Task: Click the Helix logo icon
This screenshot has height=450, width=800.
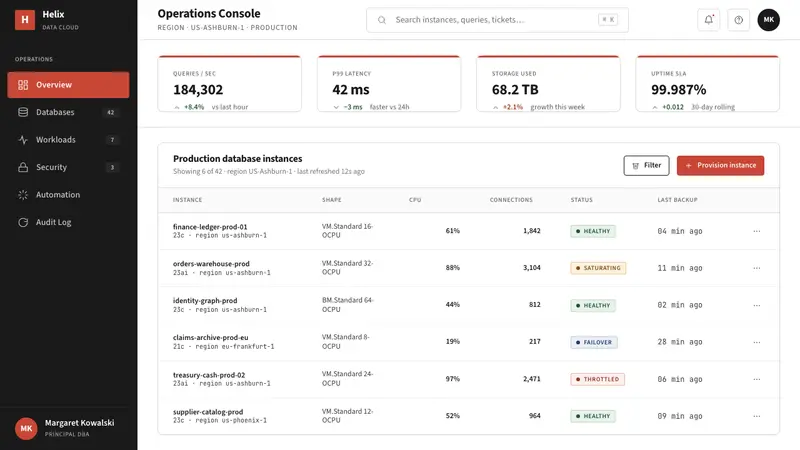Action: tap(24, 20)
